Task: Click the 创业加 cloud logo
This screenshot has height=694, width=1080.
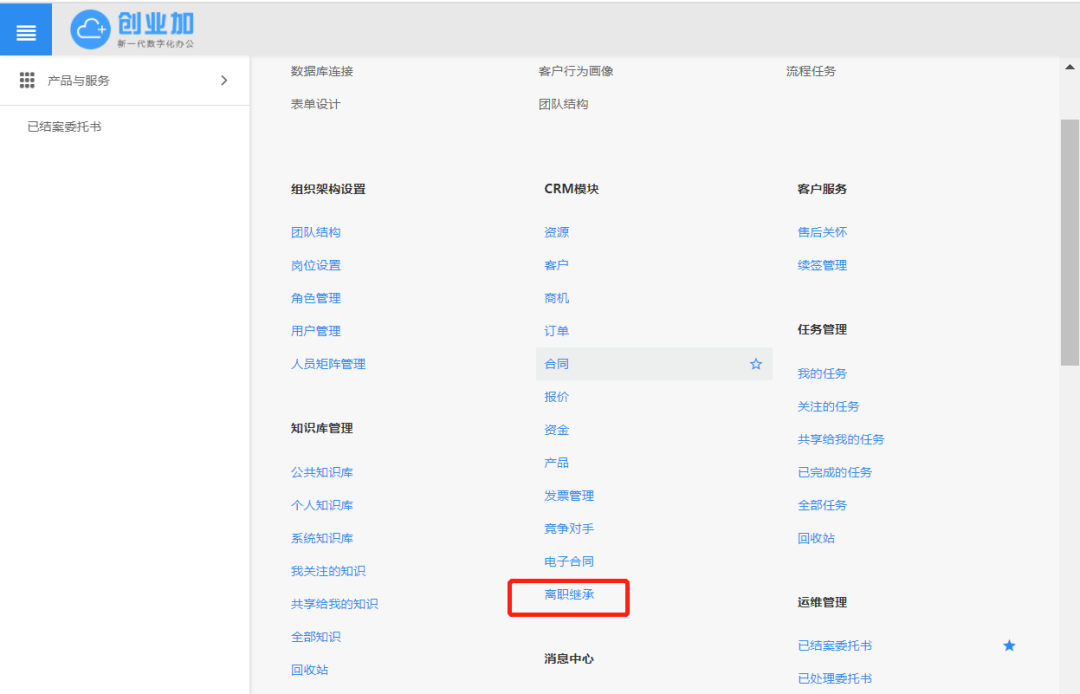Action: click(91, 30)
